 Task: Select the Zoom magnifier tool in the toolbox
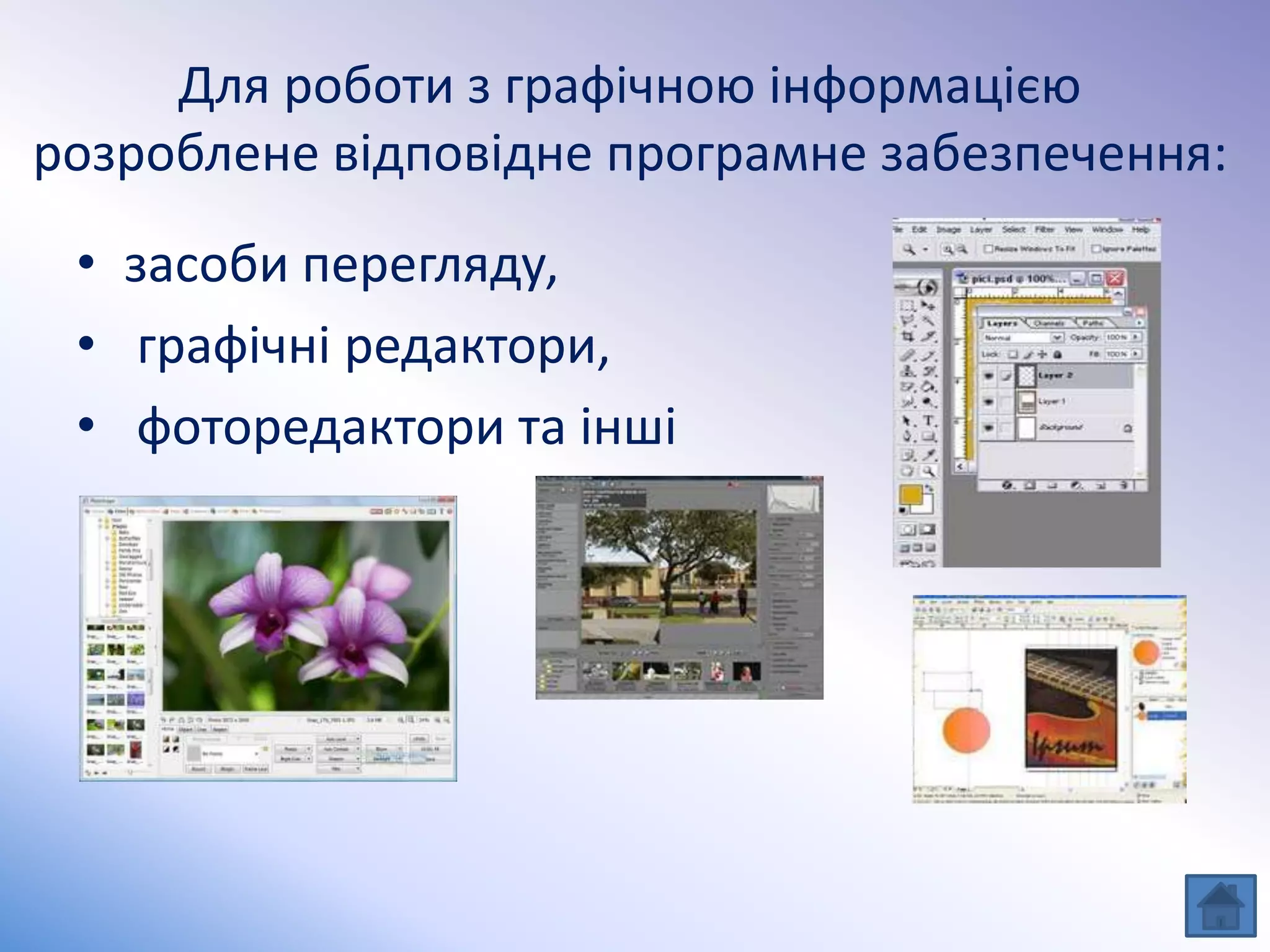[x=928, y=471]
